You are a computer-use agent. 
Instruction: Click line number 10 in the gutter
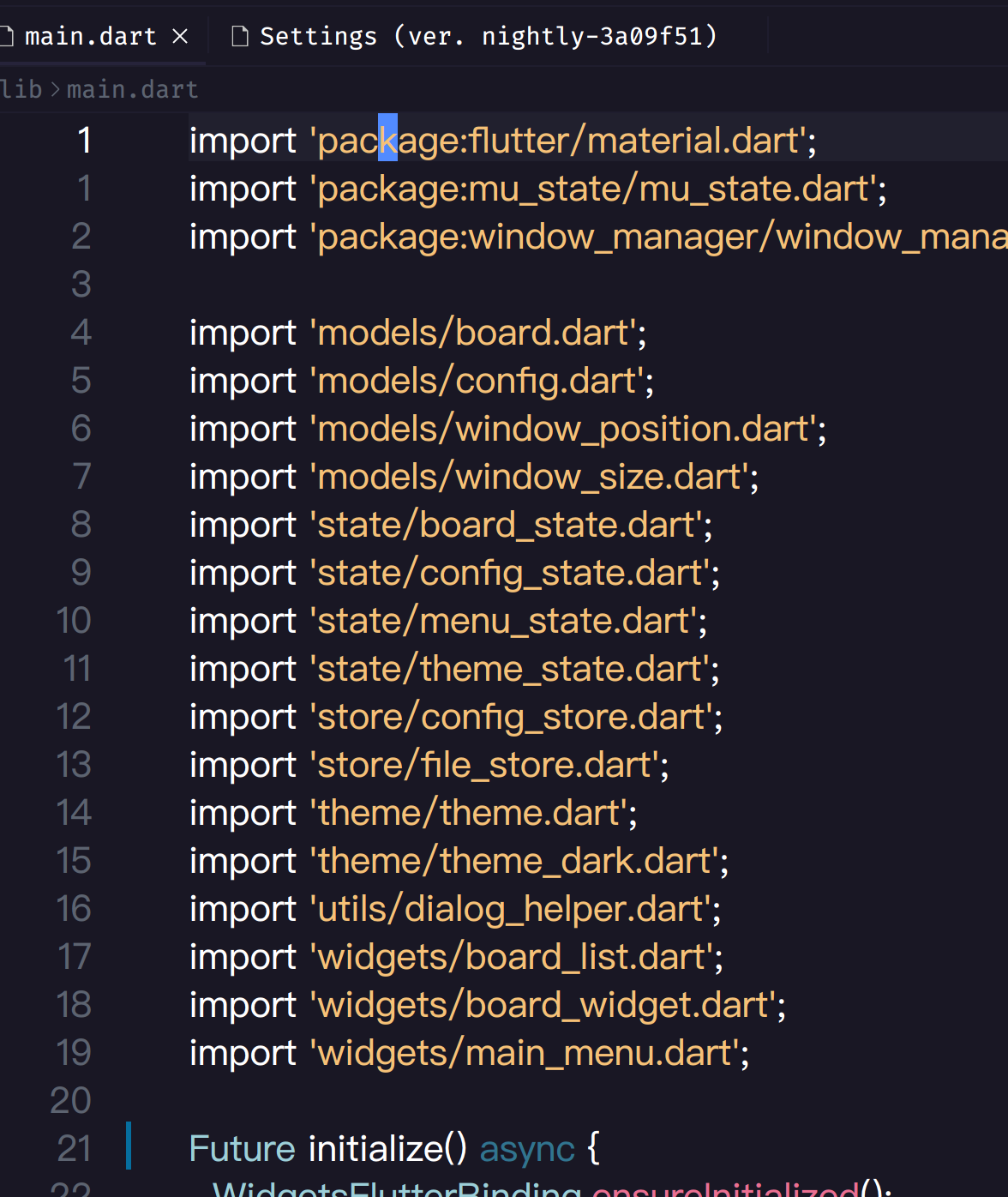(x=74, y=620)
